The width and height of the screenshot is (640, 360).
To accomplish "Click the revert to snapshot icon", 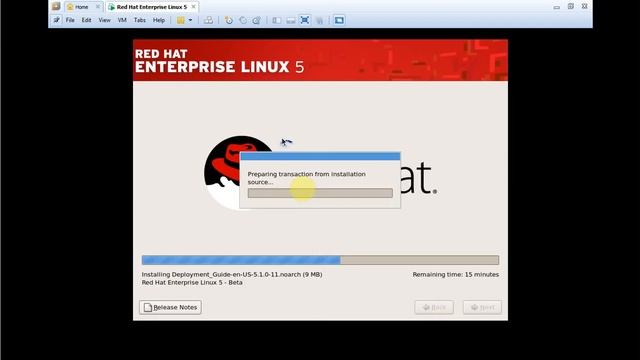I will [243, 20].
